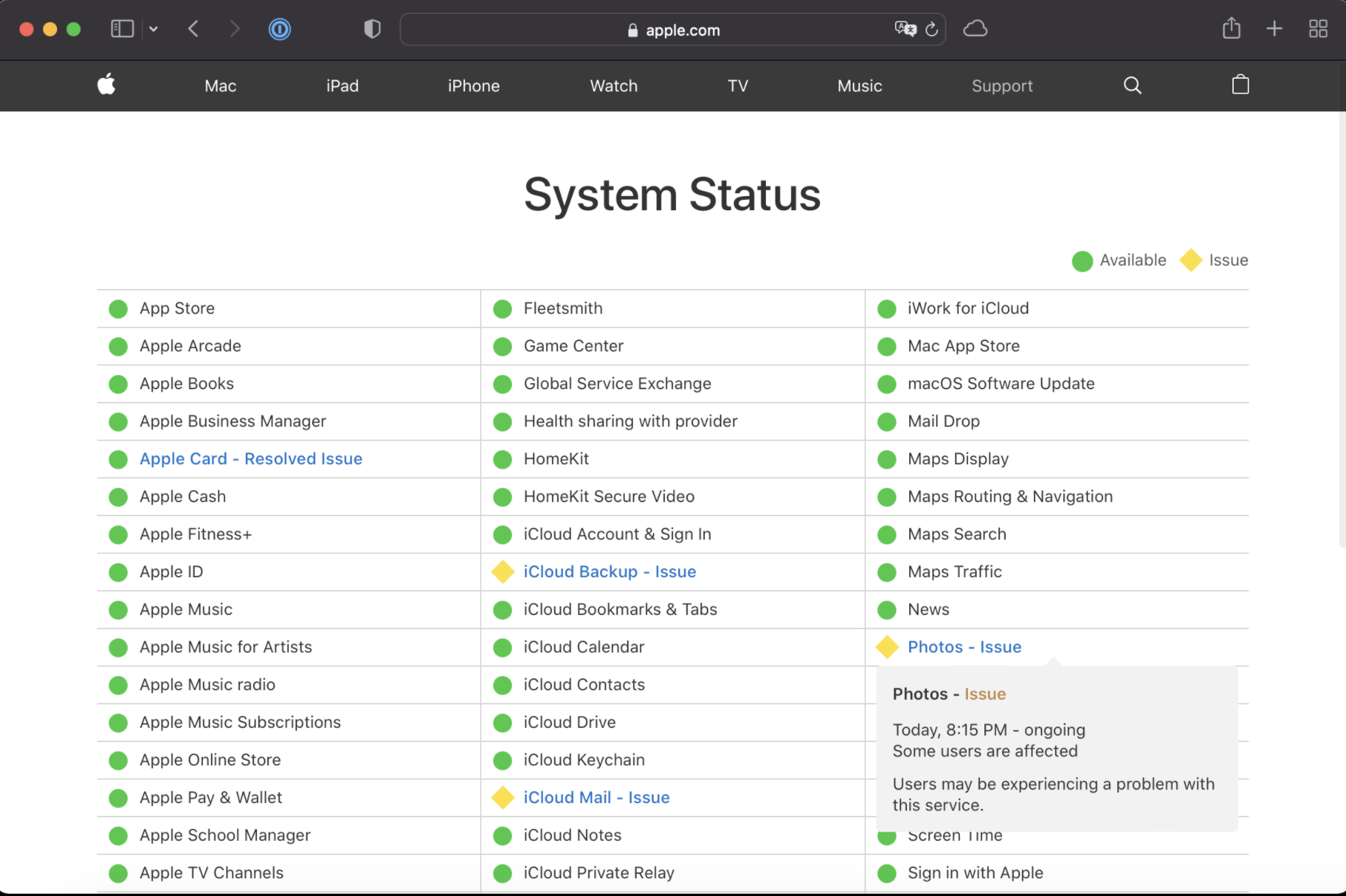
Task: Open the Share menu
Action: [1232, 28]
